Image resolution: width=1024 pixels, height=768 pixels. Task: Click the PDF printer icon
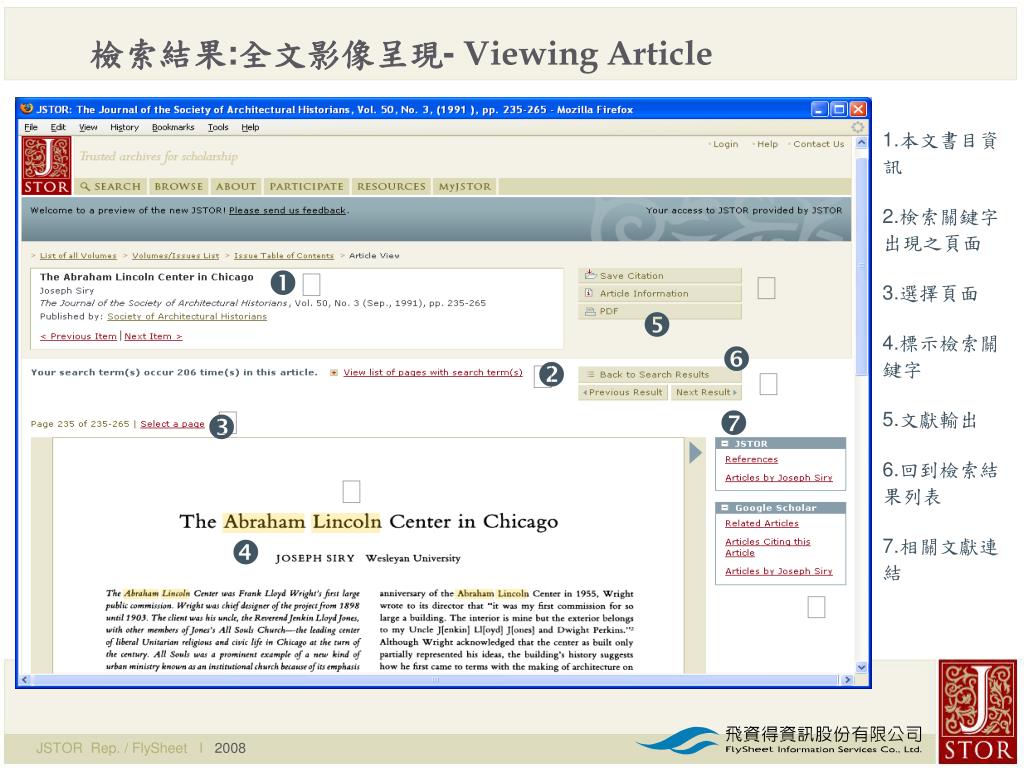click(590, 312)
